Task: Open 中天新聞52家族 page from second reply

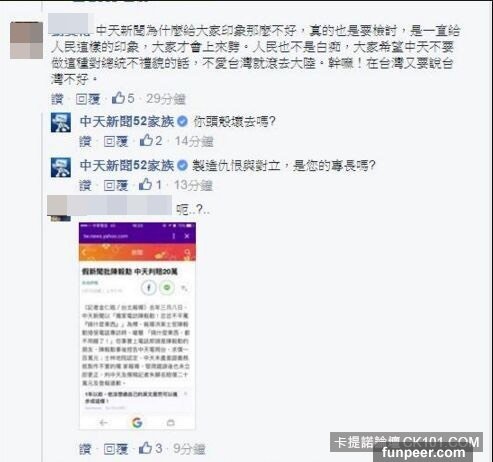Action: [127, 165]
